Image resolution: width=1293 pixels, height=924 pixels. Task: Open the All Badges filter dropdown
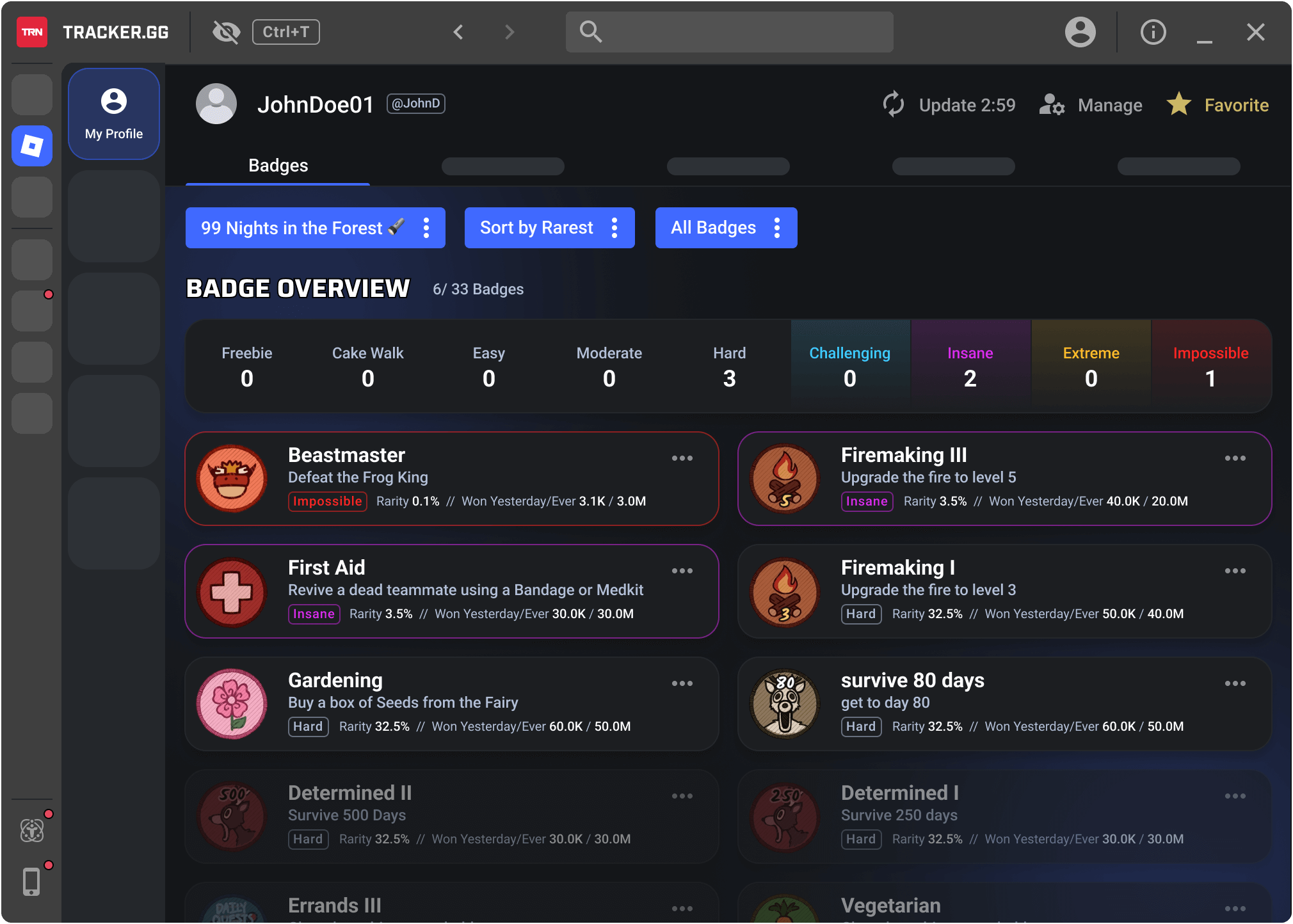[727, 228]
